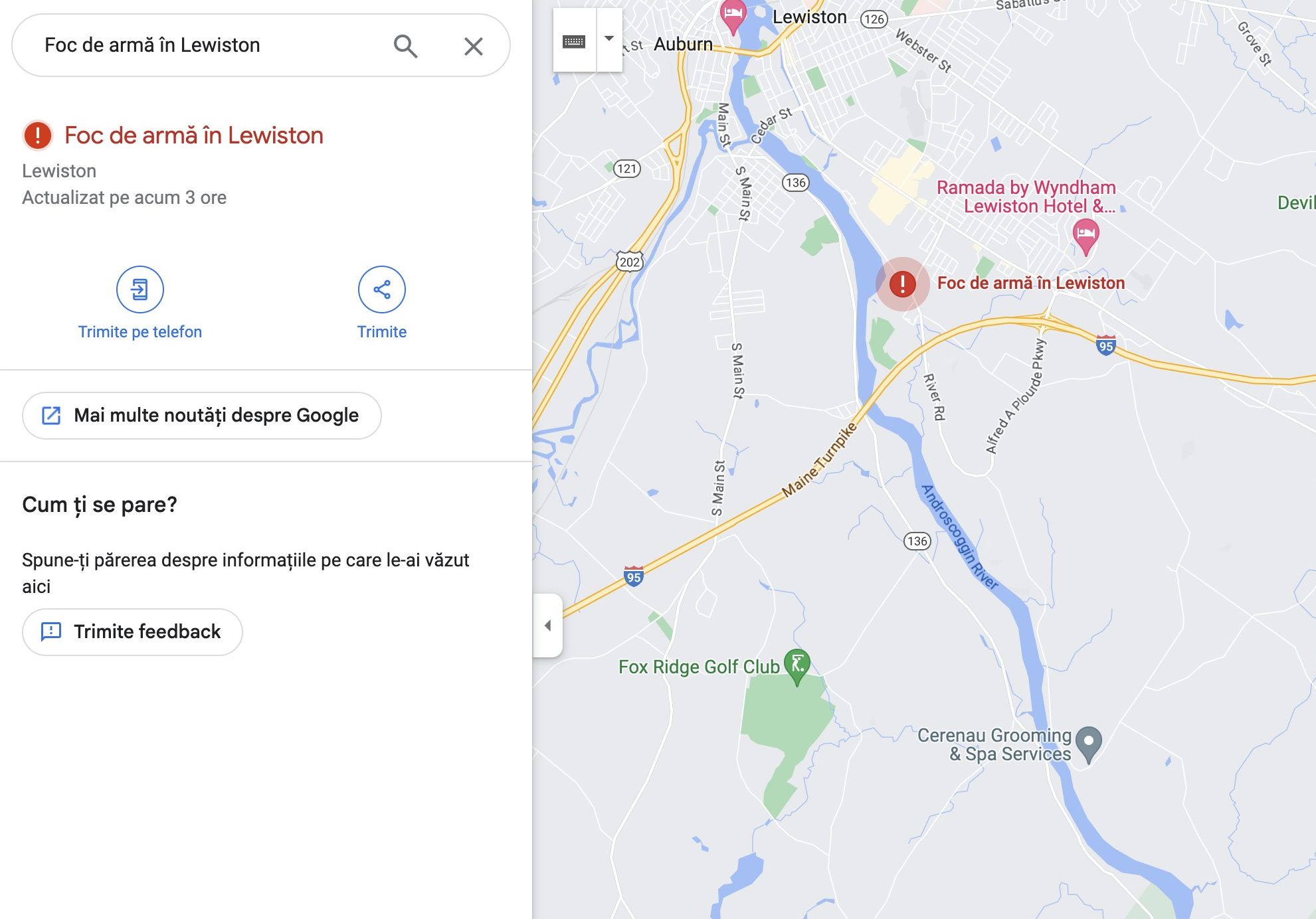Open the keyboard input tool icon

(574, 42)
